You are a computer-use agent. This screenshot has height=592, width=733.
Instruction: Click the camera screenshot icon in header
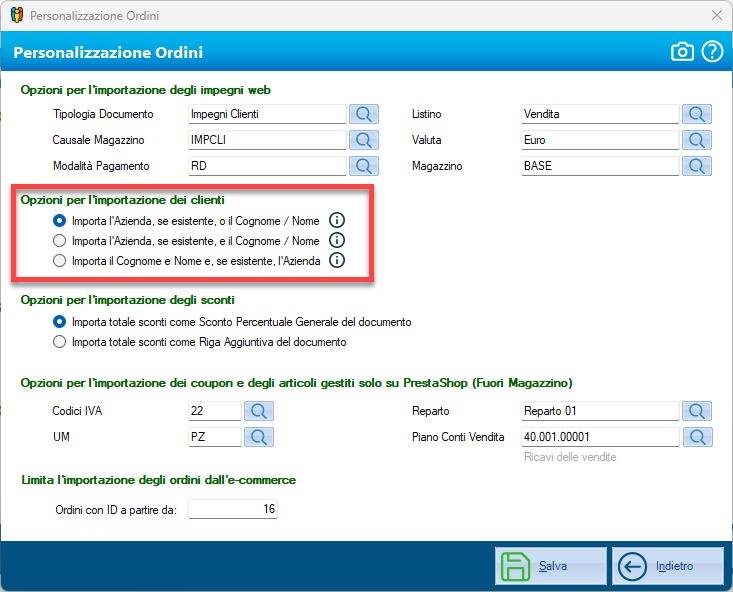(682, 51)
